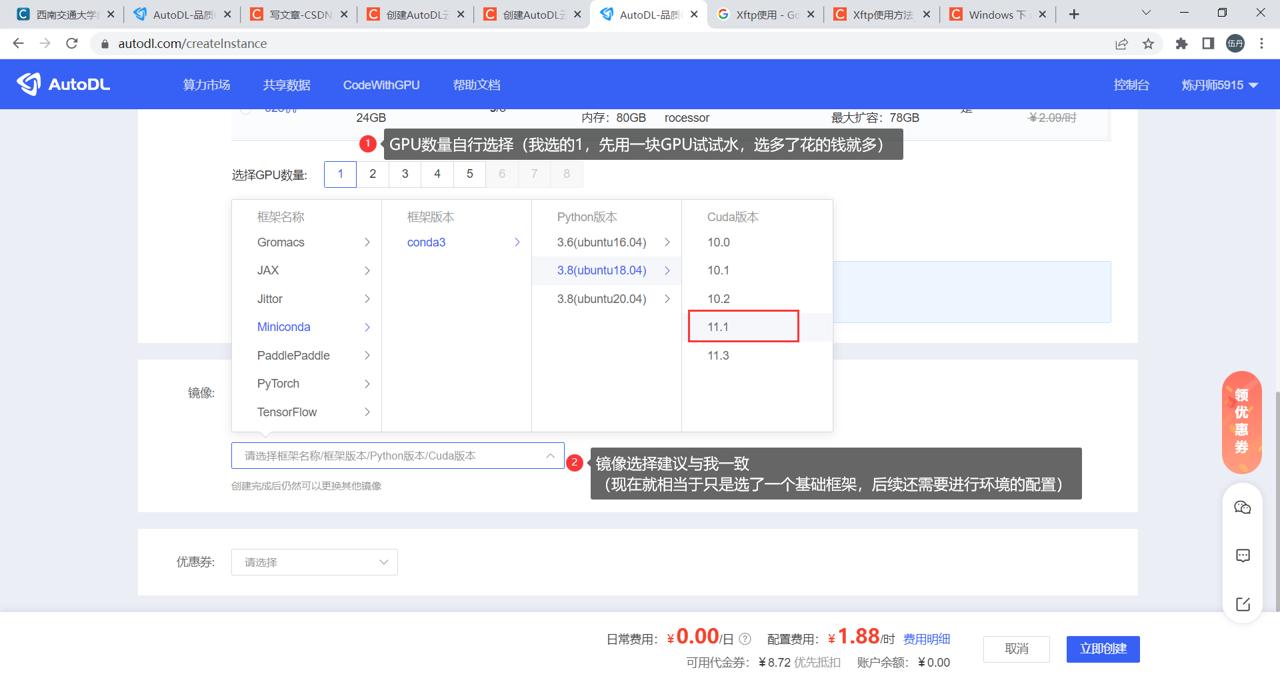Image resolution: width=1280 pixels, height=686 pixels.
Task: Click the address bar URL field
Action: point(600,44)
